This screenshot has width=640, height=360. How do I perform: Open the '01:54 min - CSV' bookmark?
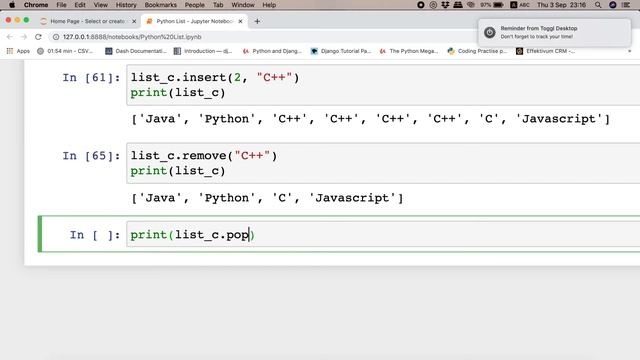point(65,51)
